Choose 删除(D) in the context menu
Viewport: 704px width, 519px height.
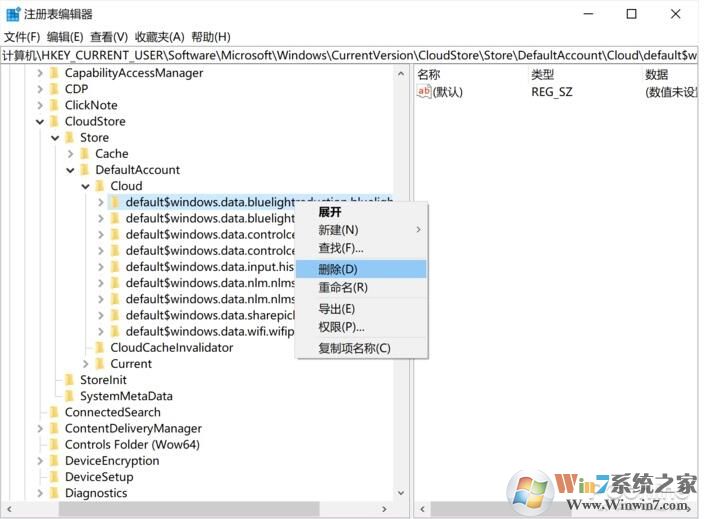coord(361,269)
